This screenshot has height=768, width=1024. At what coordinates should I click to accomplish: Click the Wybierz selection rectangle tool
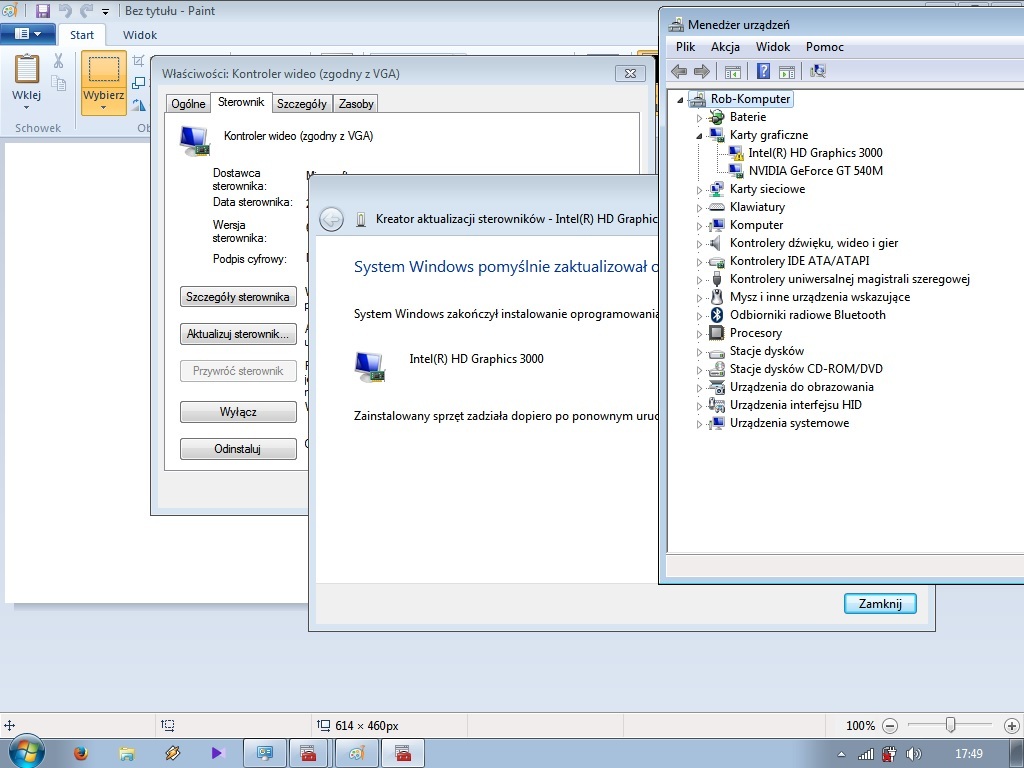point(103,69)
